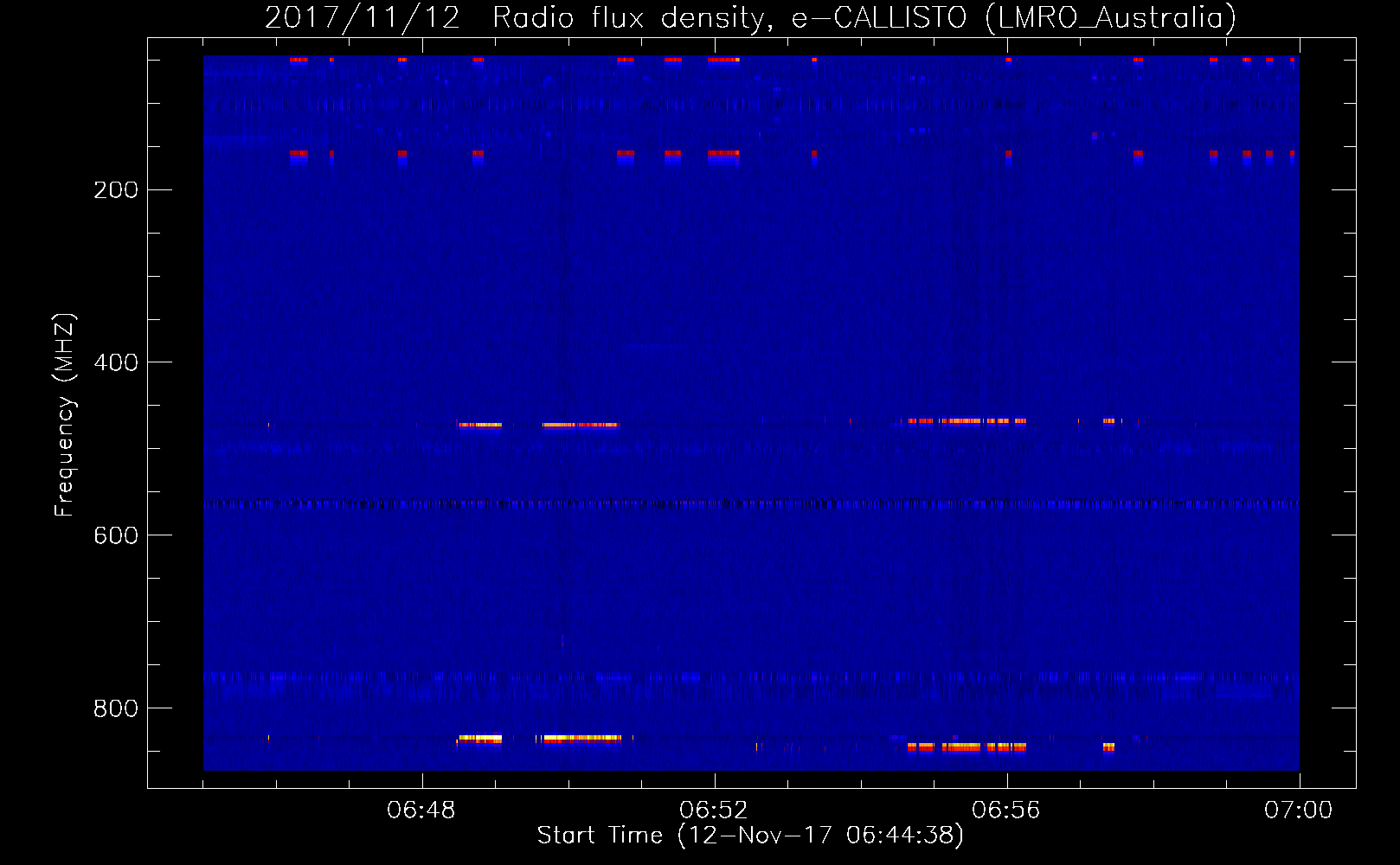Image resolution: width=1400 pixels, height=865 pixels.
Task: Click the '800' frequency tick label
Action: pyautogui.click(x=116, y=708)
